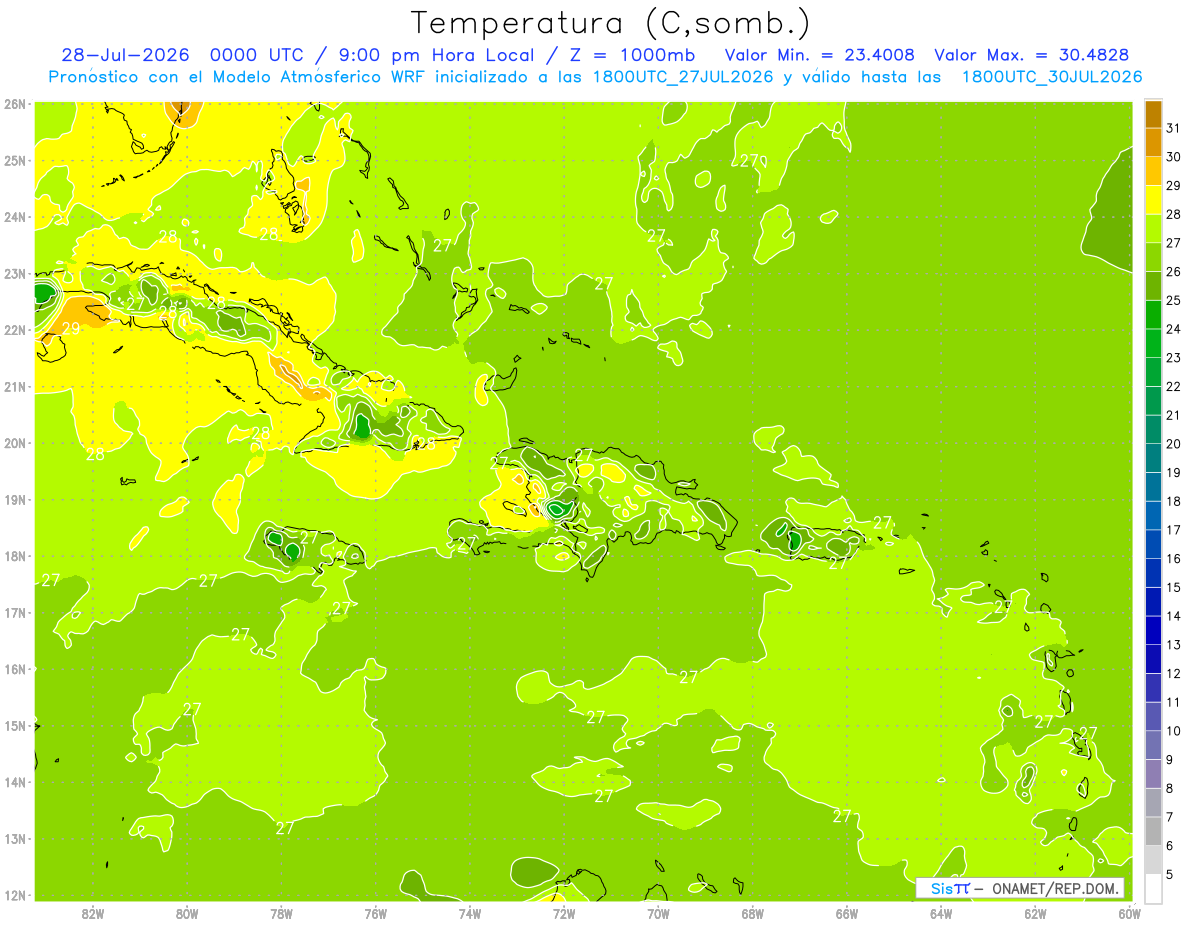Click the 70W longitude axis label

658,913
